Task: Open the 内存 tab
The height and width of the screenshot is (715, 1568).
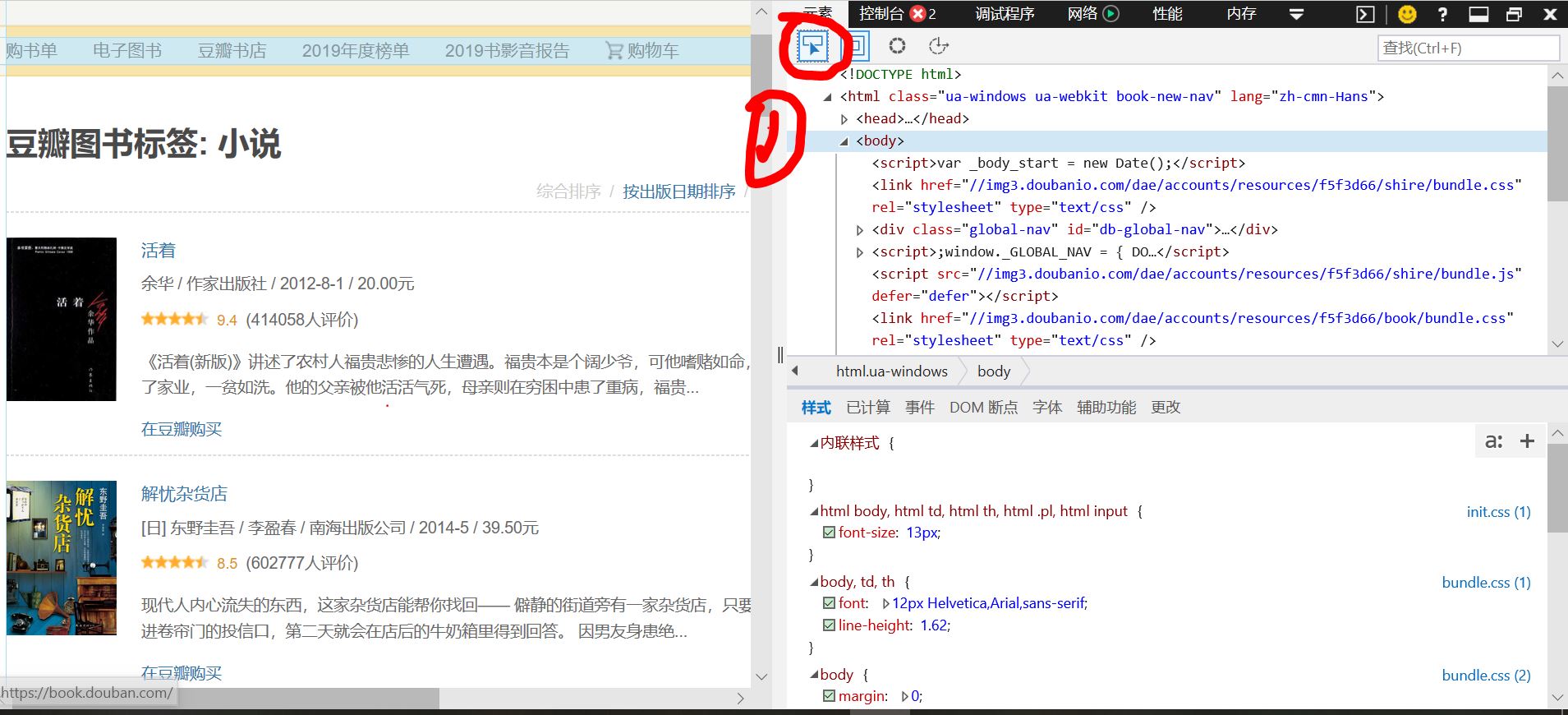Action: [1241, 13]
